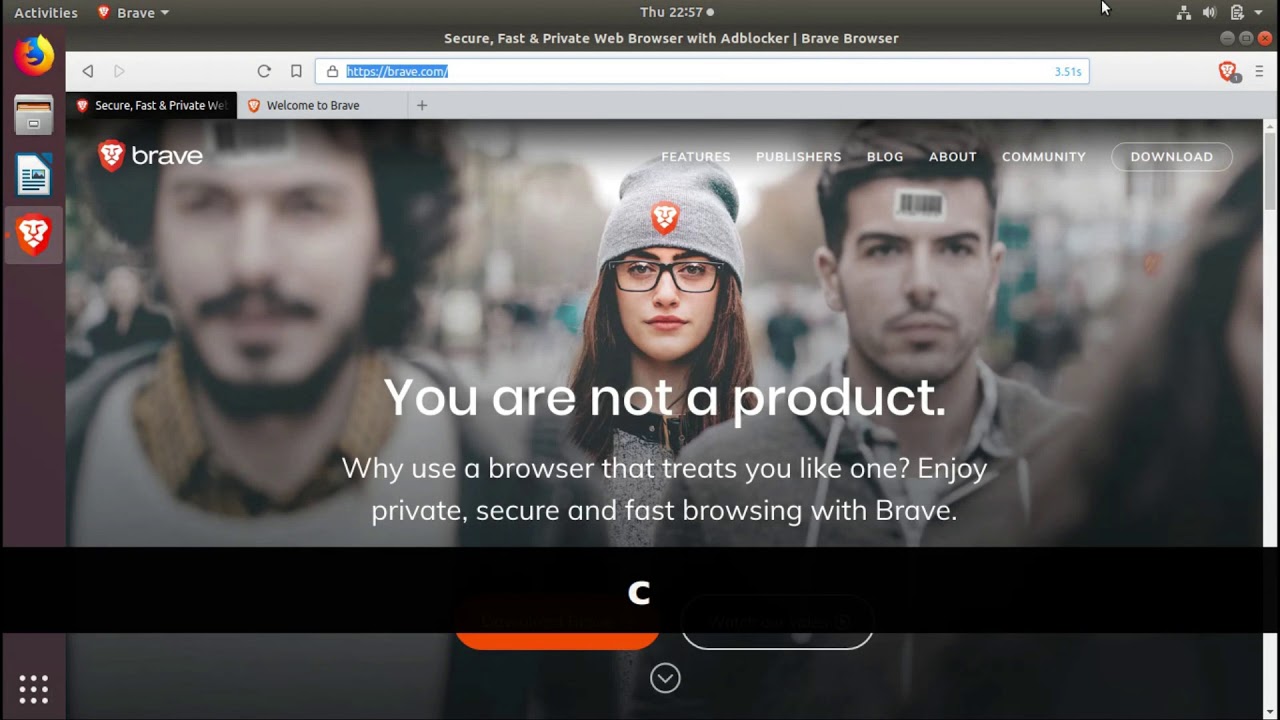The width and height of the screenshot is (1280, 720).
Task: Click the https://brave.com/ address field
Action: [x=700, y=71]
